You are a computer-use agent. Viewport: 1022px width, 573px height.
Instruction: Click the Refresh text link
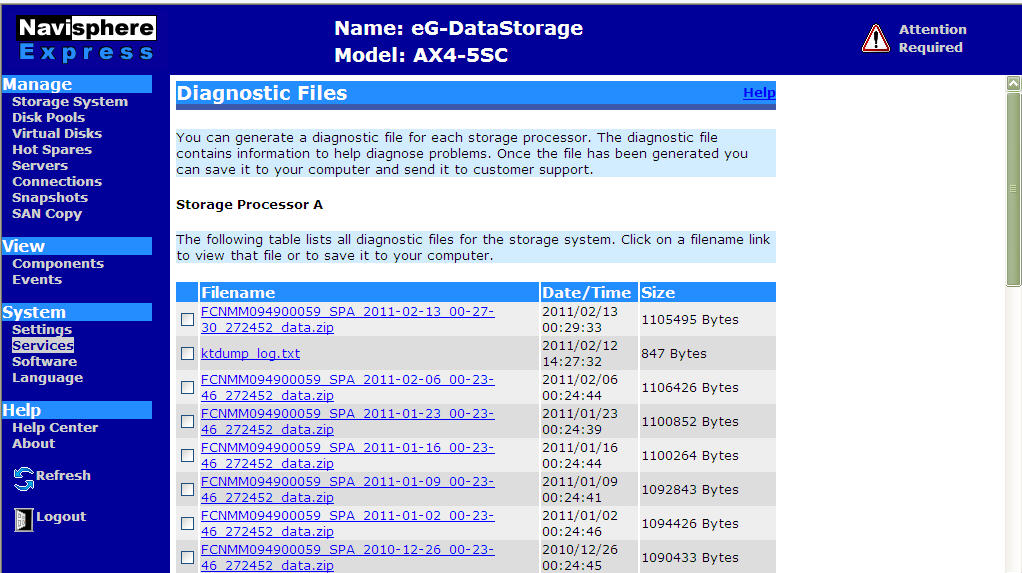coord(63,475)
